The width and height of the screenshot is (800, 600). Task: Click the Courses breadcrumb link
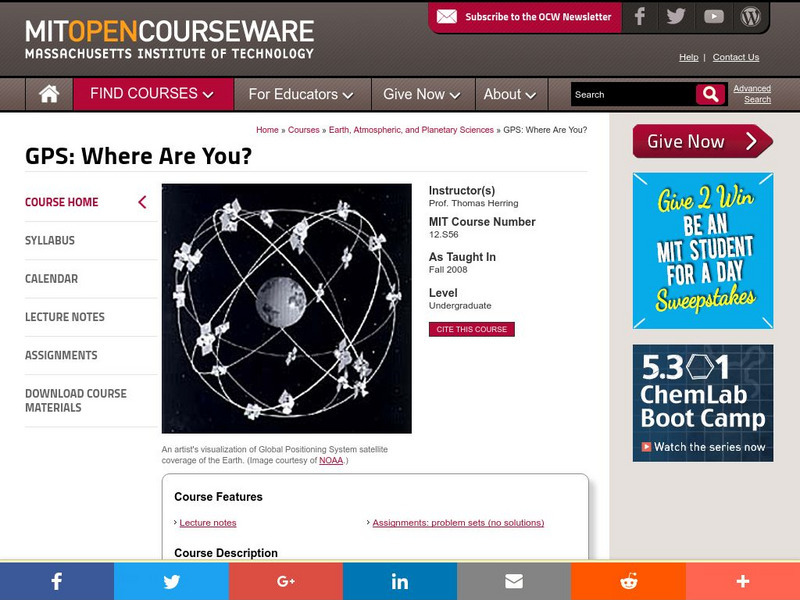click(304, 130)
